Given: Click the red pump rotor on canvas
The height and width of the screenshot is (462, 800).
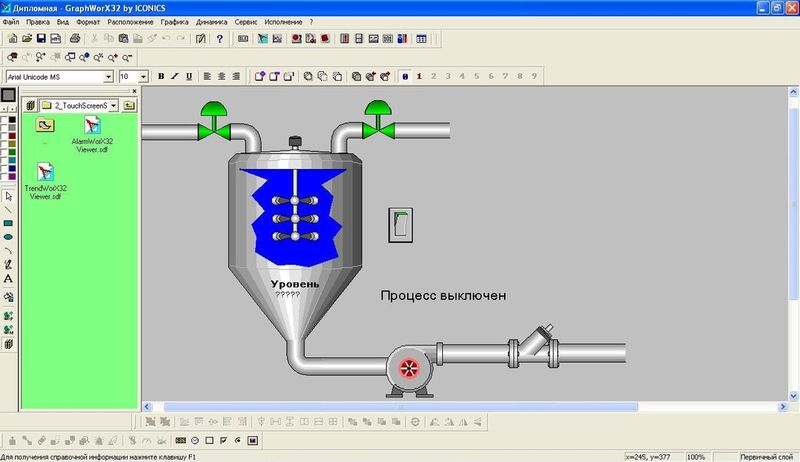Looking at the screenshot, I should (x=409, y=368).
